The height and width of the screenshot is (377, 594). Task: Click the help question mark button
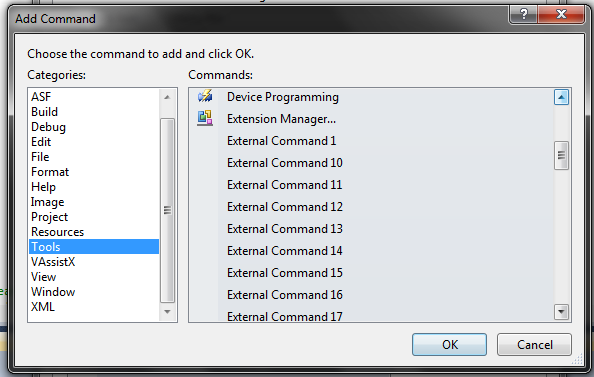[524, 14]
